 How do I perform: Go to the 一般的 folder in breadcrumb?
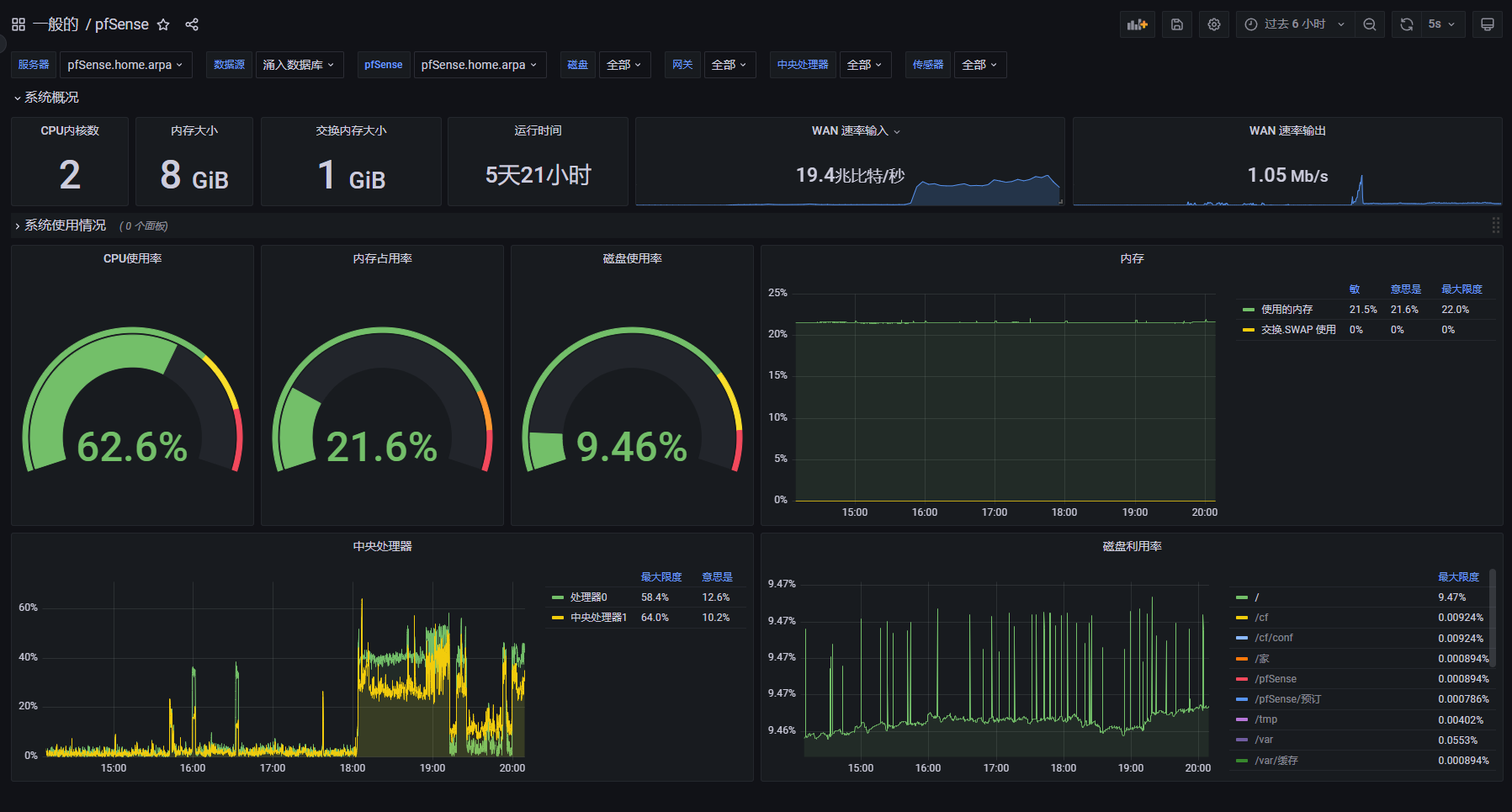coord(55,24)
